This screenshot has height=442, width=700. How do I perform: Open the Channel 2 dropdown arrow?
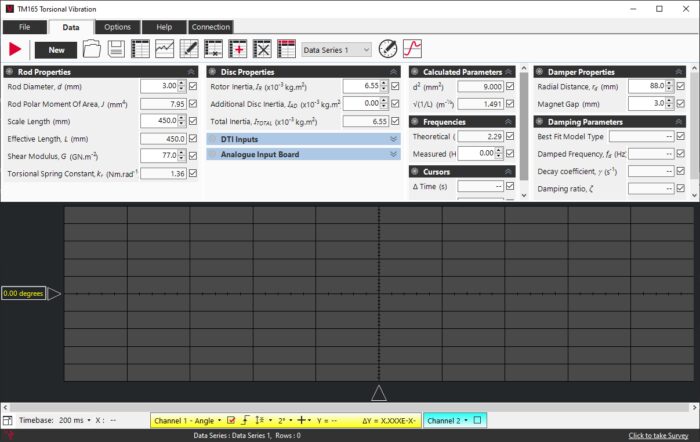(x=466, y=420)
